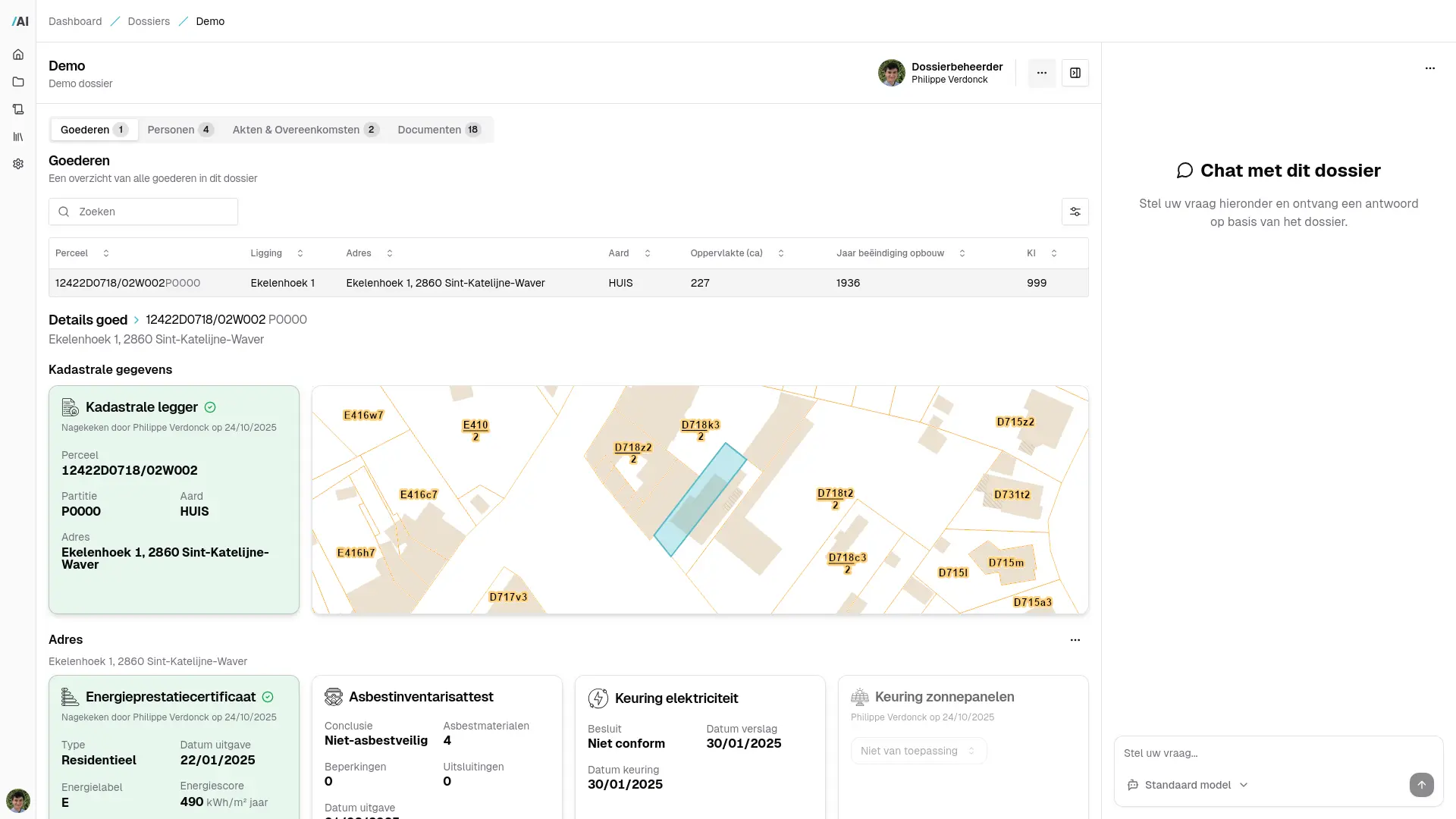
Task: Open the Niet van toepassing dropdown
Action: (x=918, y=751)
